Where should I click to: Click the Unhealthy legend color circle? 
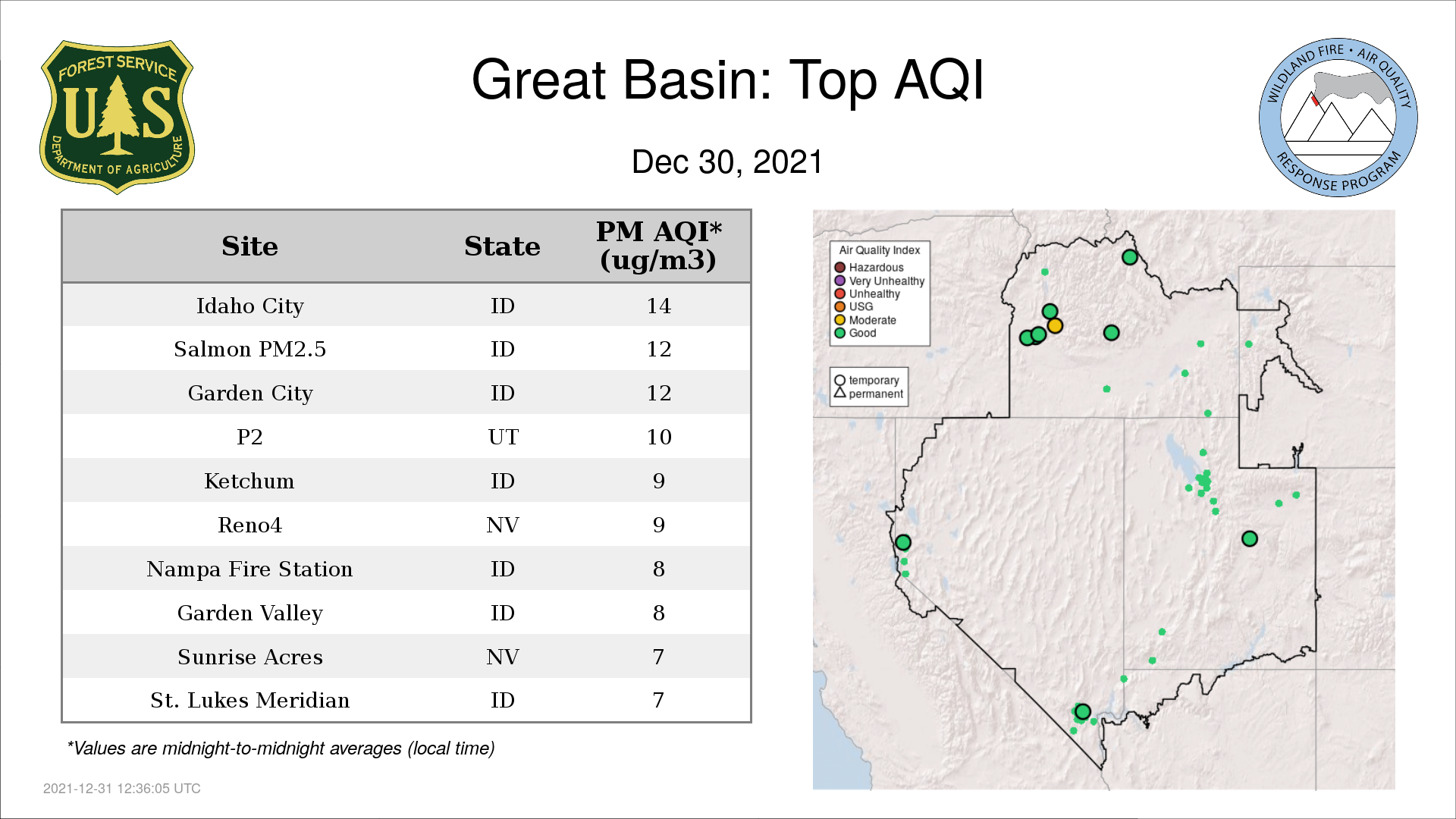pyautogui.click(x=839, y=293)
